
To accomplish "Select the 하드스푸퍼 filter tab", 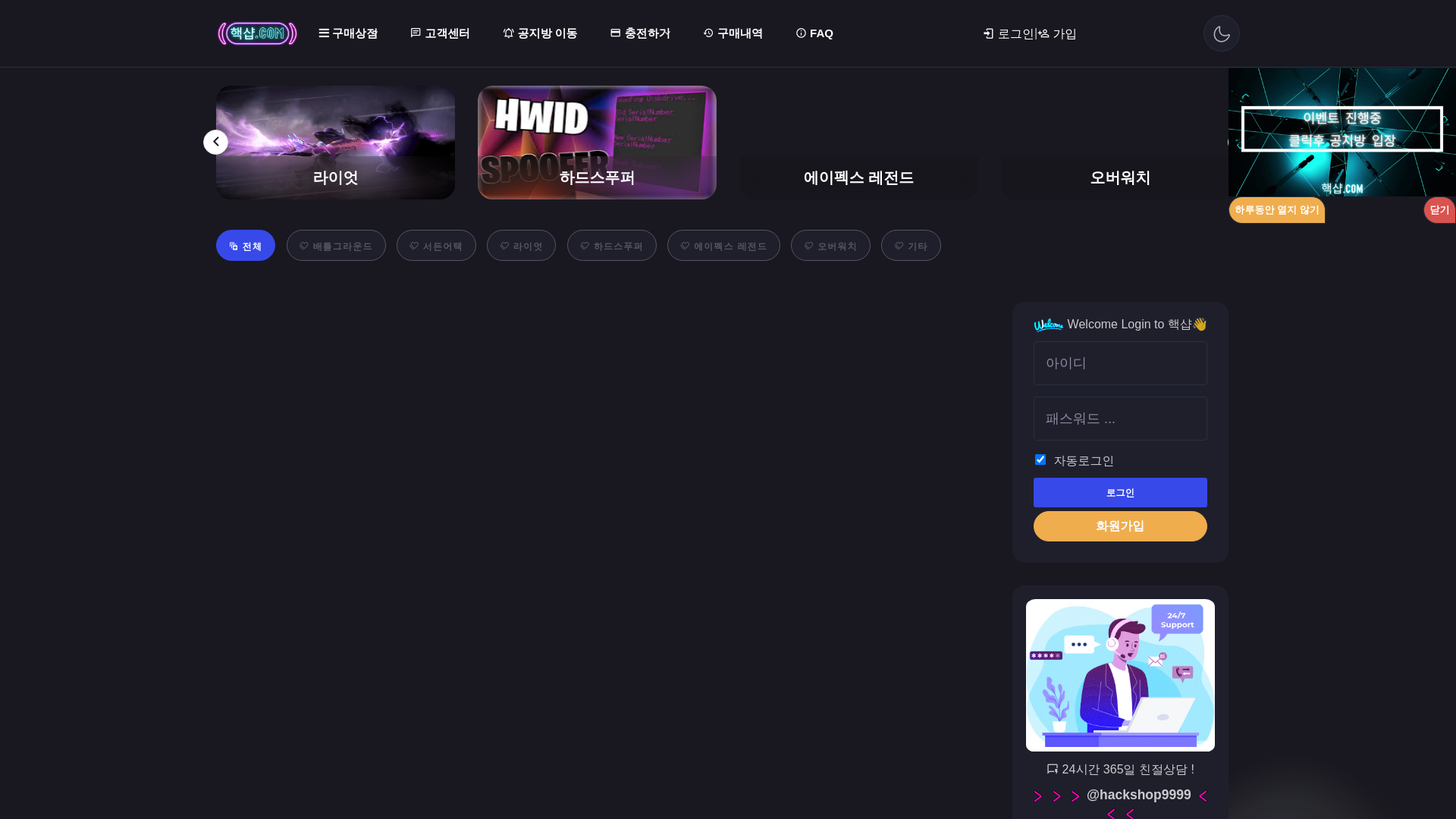I will point(611,245).
